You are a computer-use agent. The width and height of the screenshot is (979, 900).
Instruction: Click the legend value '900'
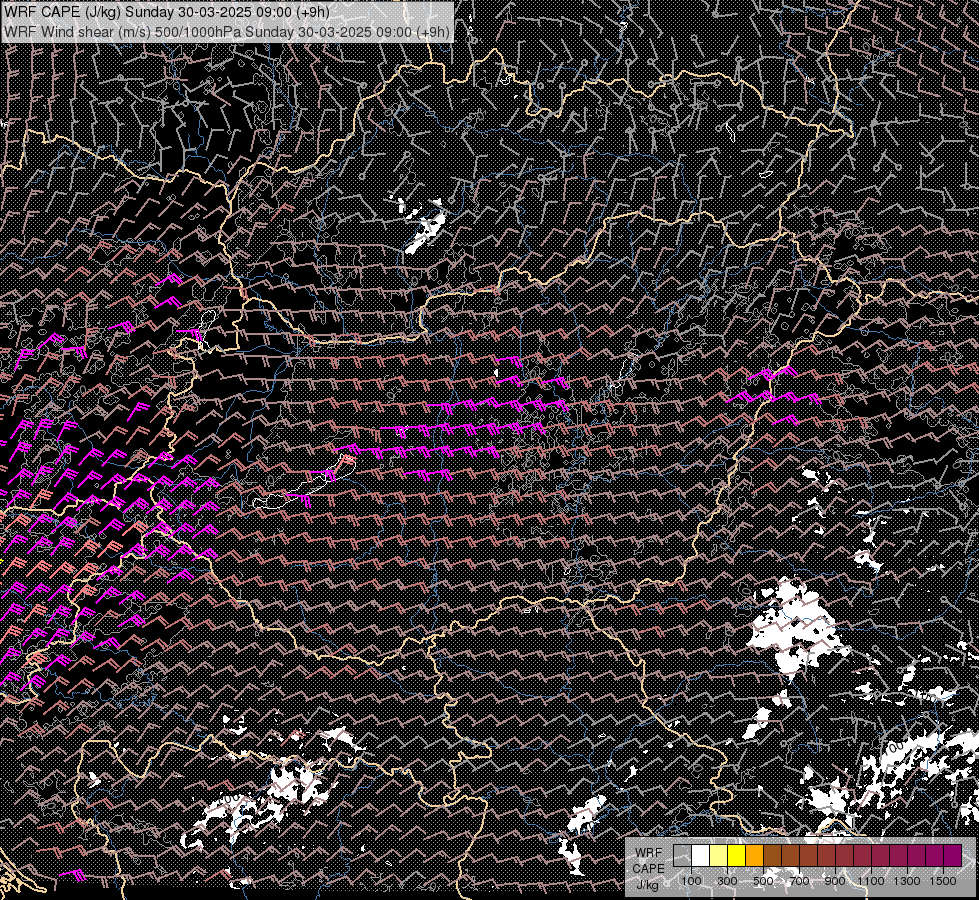coord(835,881)
